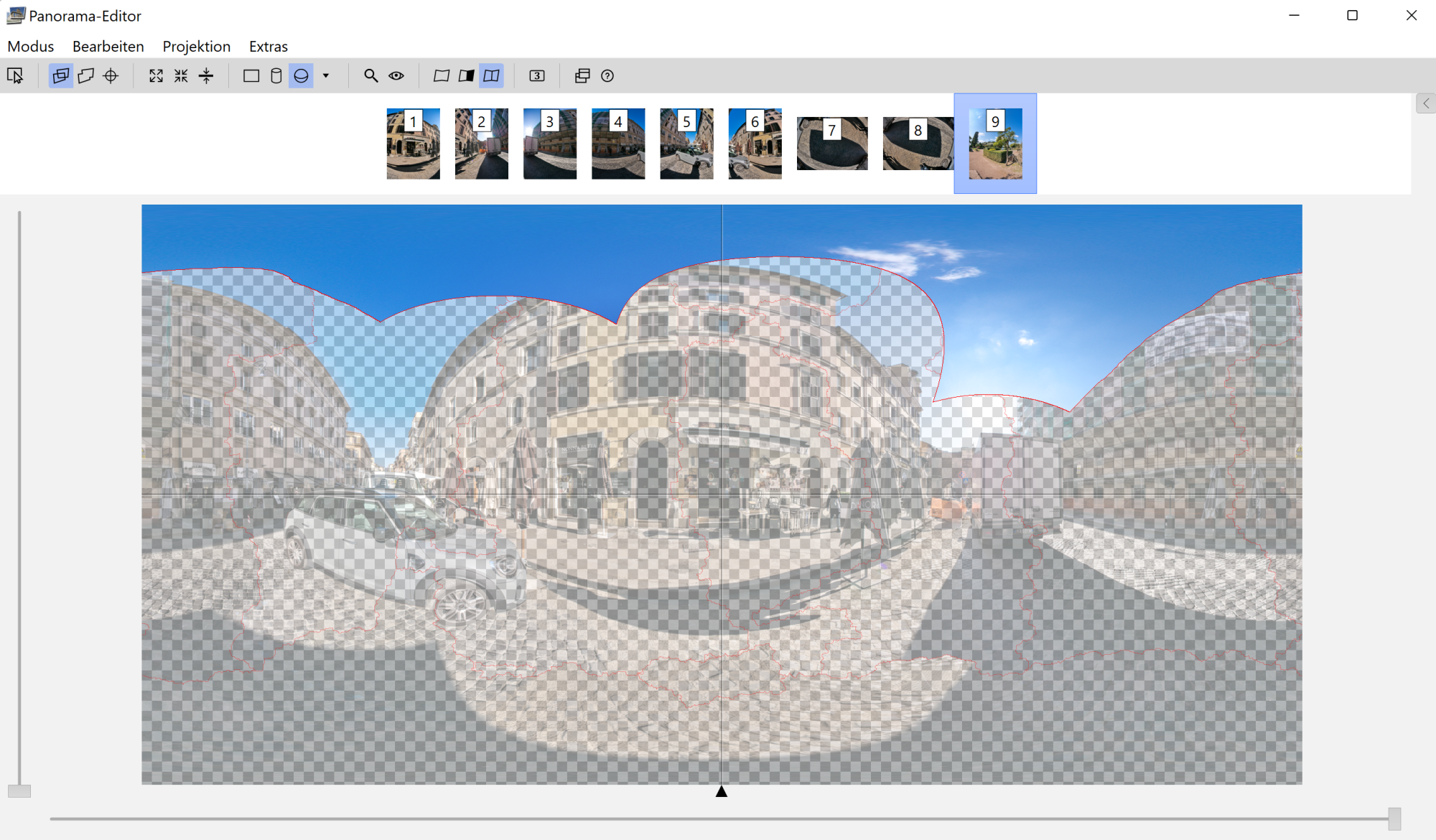This screenshot has height=840, width=1436.
Task: Click the magnifier zoom tool
Action: [x=370, y=75]
